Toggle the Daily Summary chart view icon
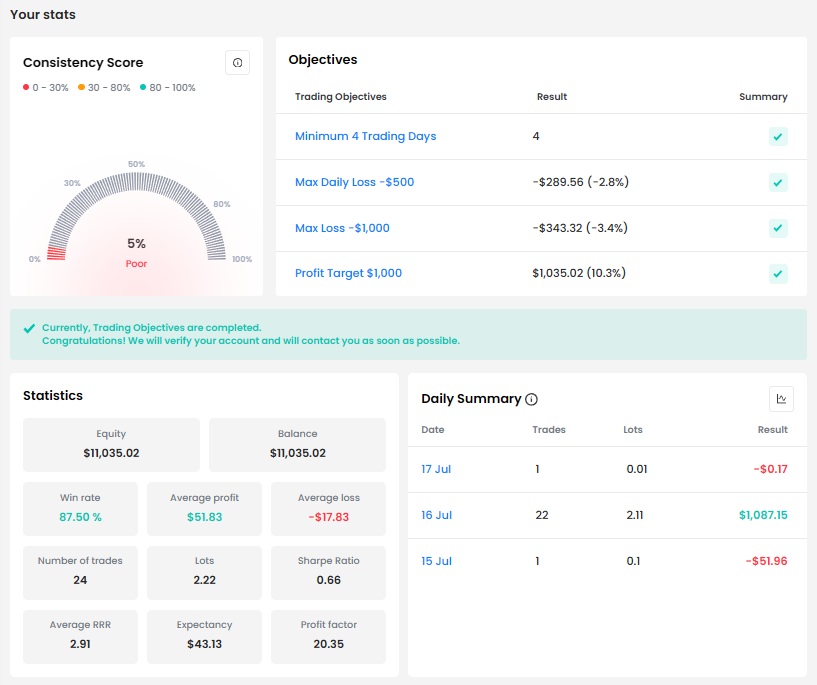Viewport: 817px width, 685px height. [x=781, y=399]
